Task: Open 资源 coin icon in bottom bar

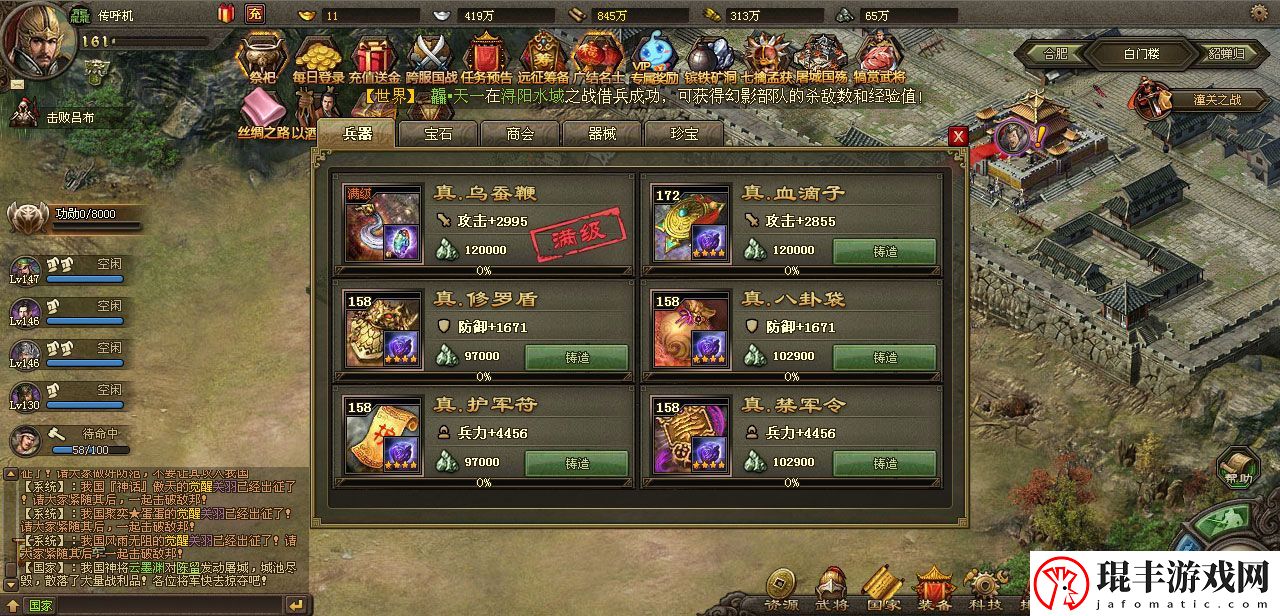Action: pos(782,590)
